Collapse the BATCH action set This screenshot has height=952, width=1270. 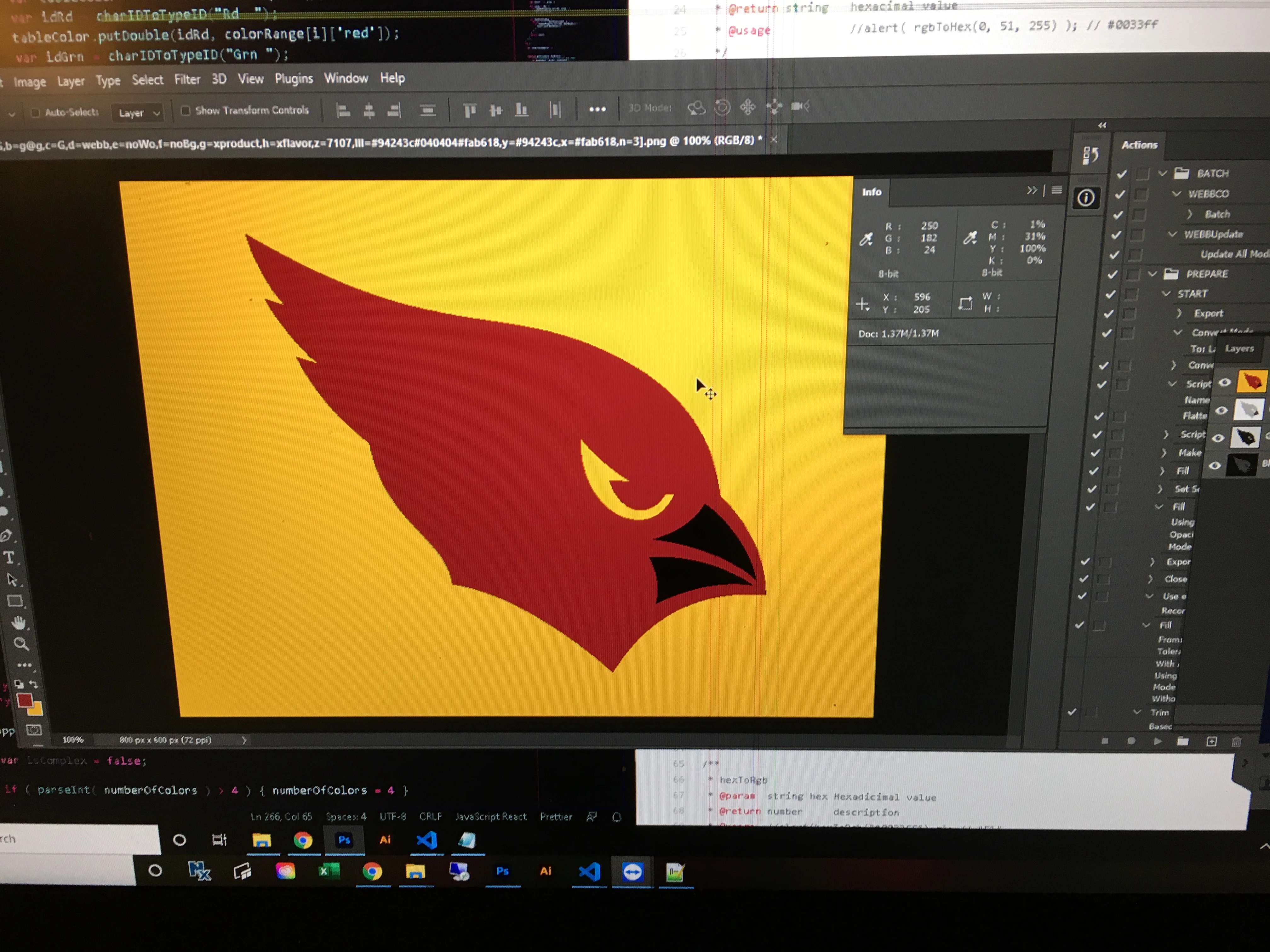1163,173
